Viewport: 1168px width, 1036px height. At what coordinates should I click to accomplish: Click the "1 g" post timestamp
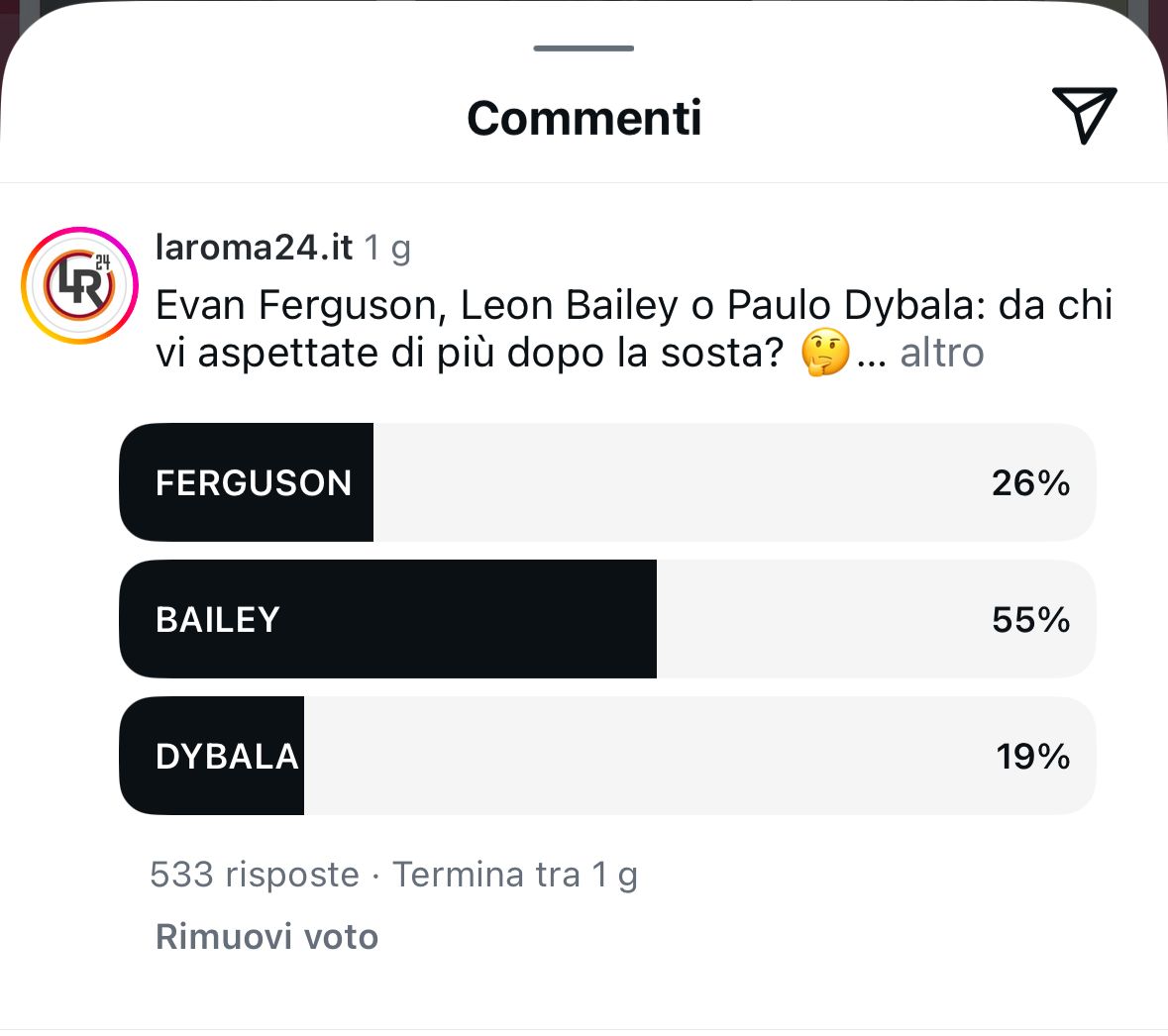pos(387,247)
